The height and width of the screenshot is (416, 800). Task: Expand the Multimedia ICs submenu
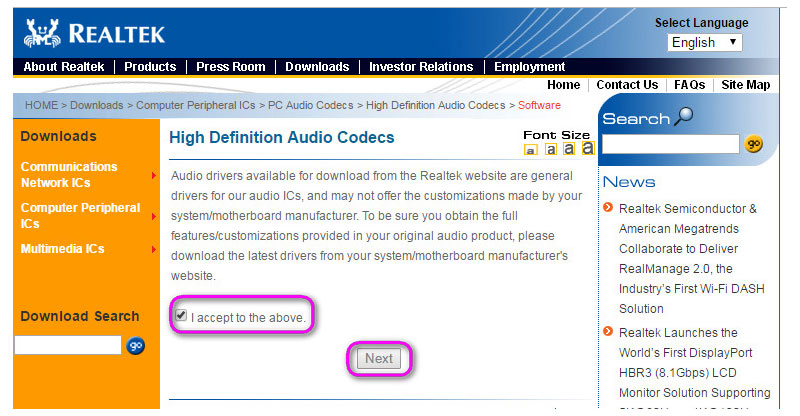click(153, 249)
